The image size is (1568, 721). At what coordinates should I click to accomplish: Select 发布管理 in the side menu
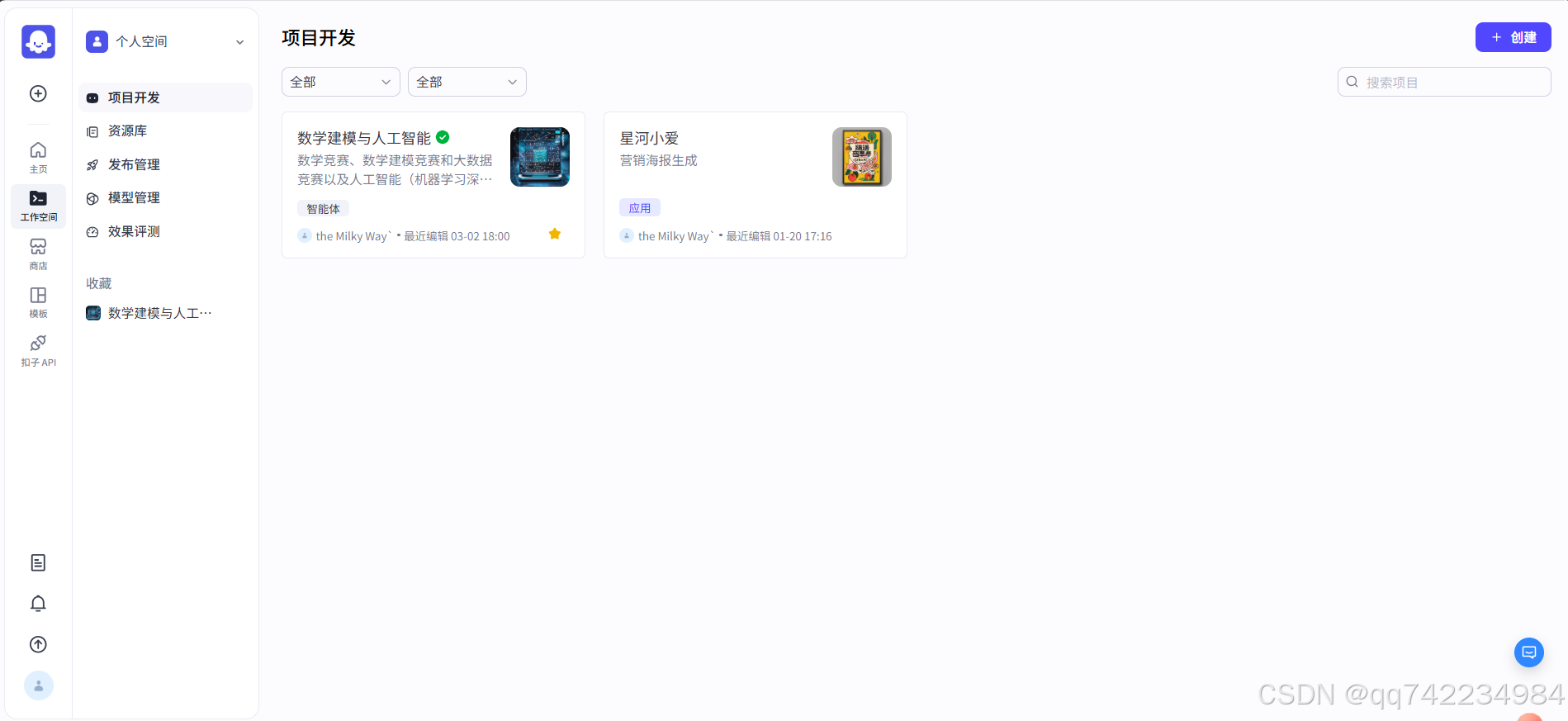point(134,164)
